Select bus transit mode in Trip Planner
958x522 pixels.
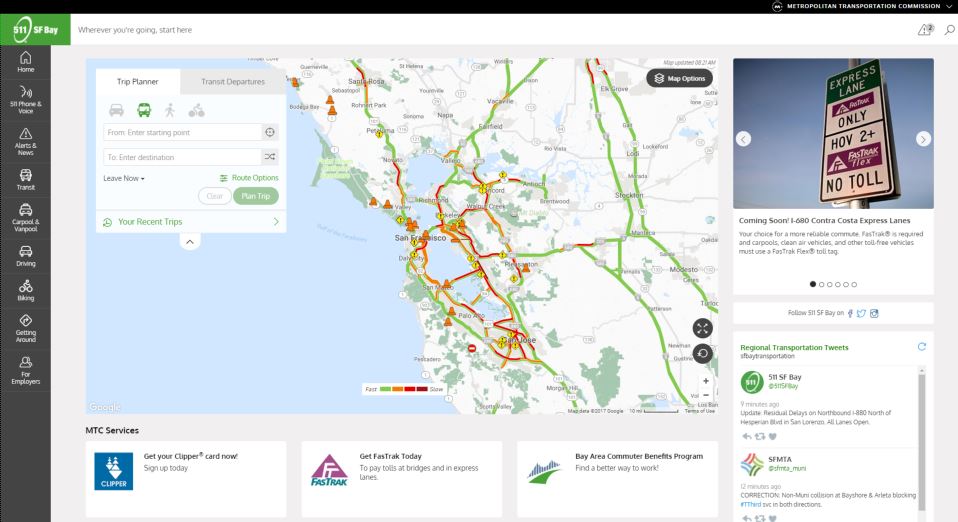pyautogui.click(x=144, y=110)
